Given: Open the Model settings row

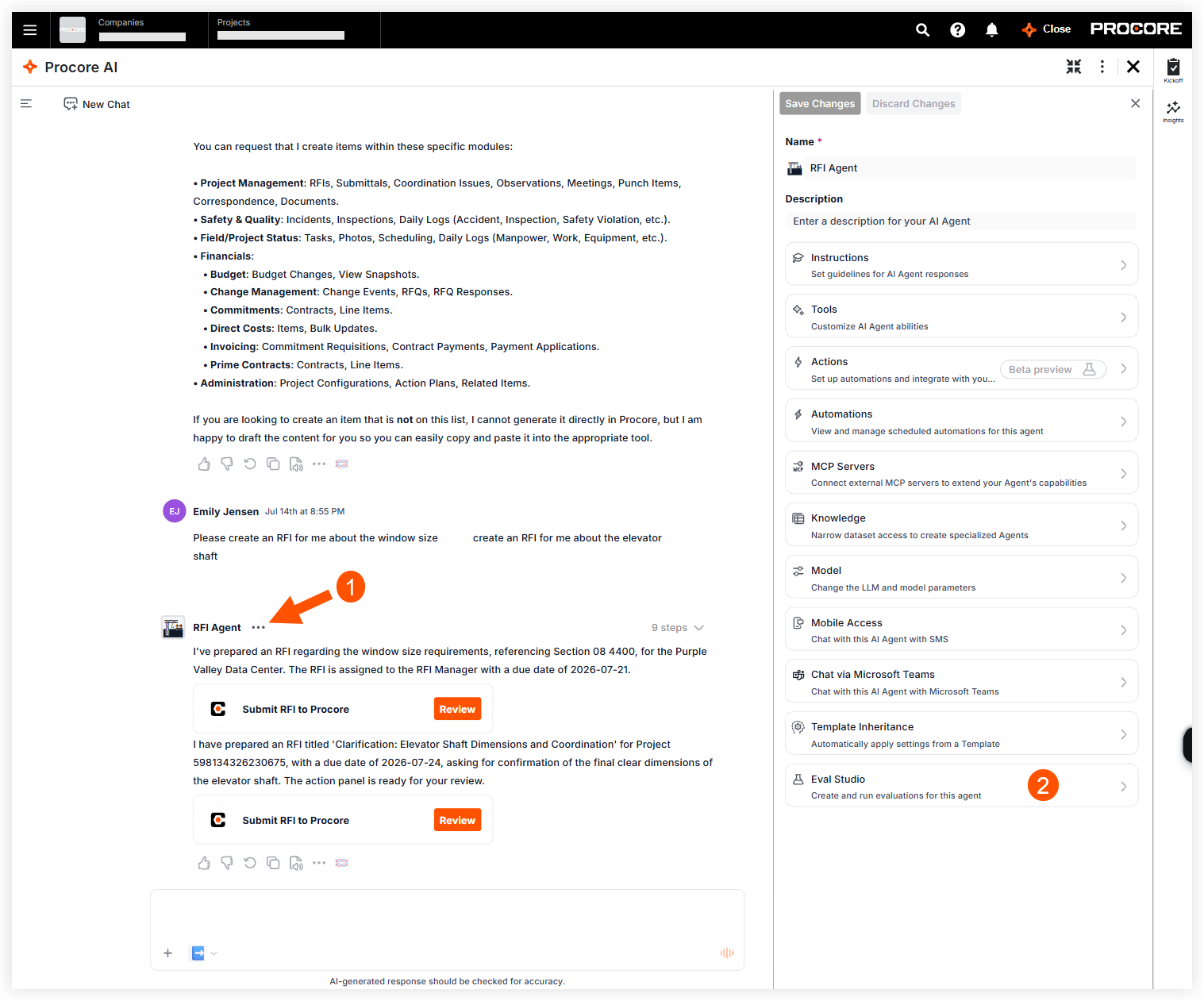Looking at the screenshot, I should point(961,578).
